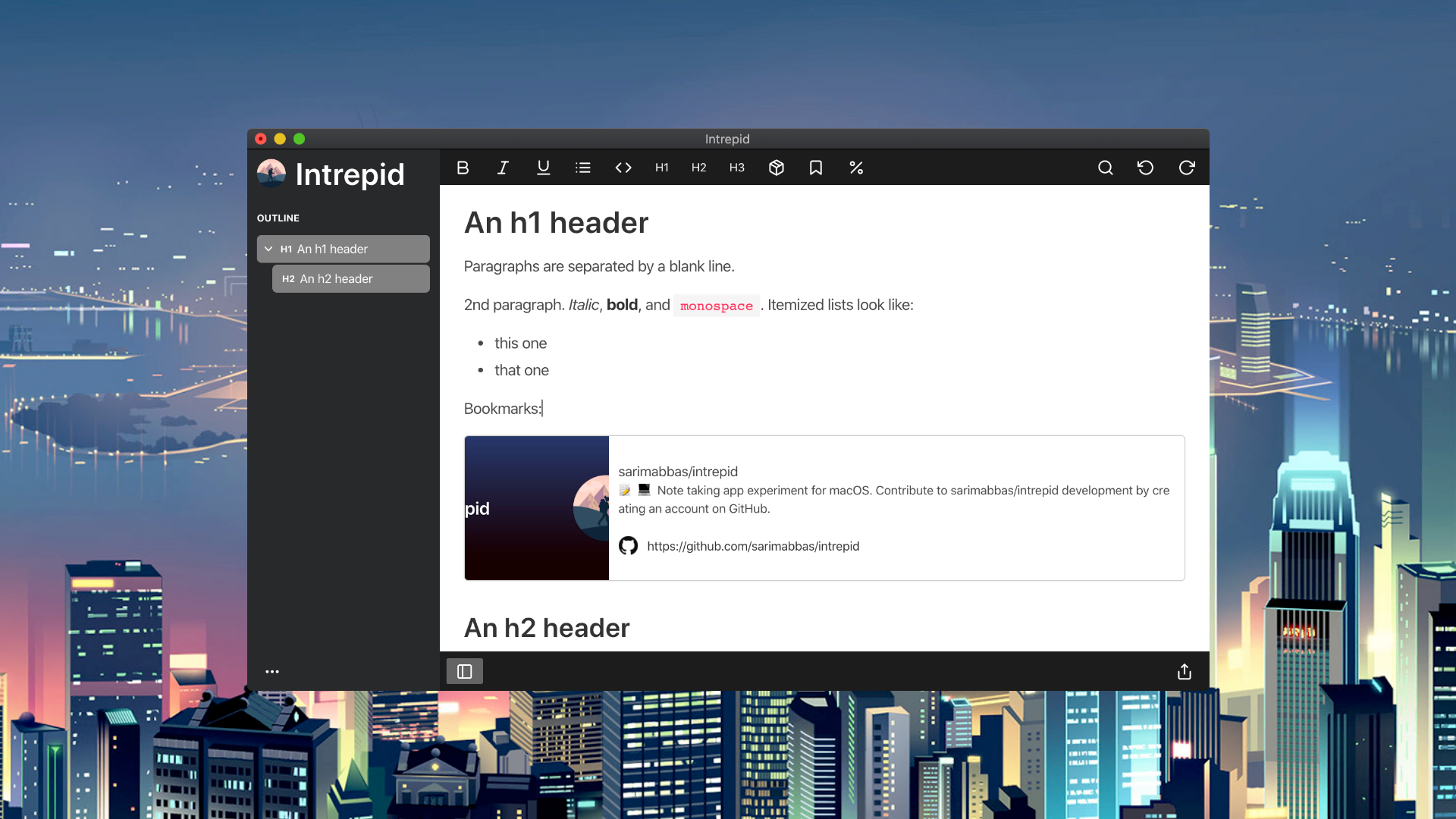
Task: Insert inline code with brackets icon
Action: [x=623, y=168]
